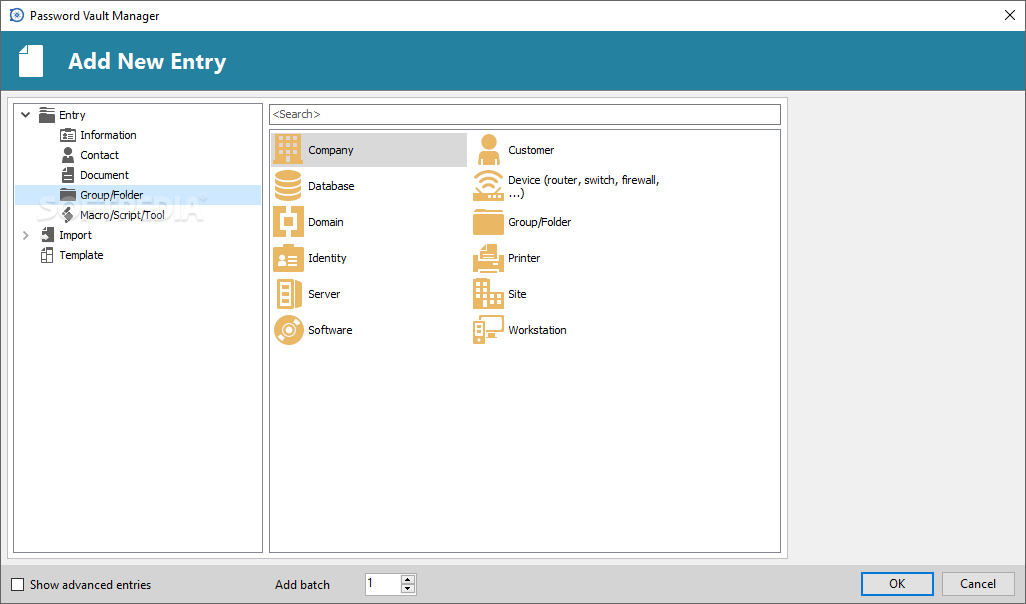The height and width of the screenshot is (604, 1026).
Task: Click the Document tree icon
Action: [67, 175]
